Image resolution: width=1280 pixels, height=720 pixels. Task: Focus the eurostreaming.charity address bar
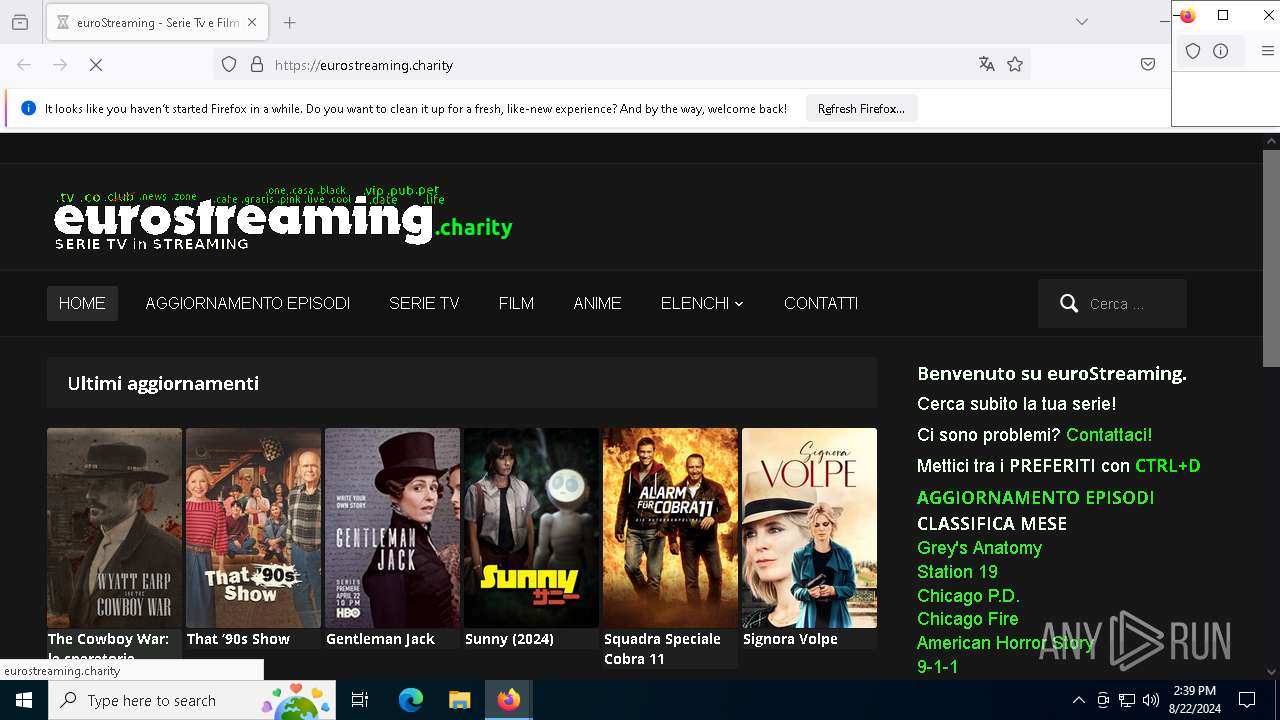pyautogui.click(x=620, y=65)
